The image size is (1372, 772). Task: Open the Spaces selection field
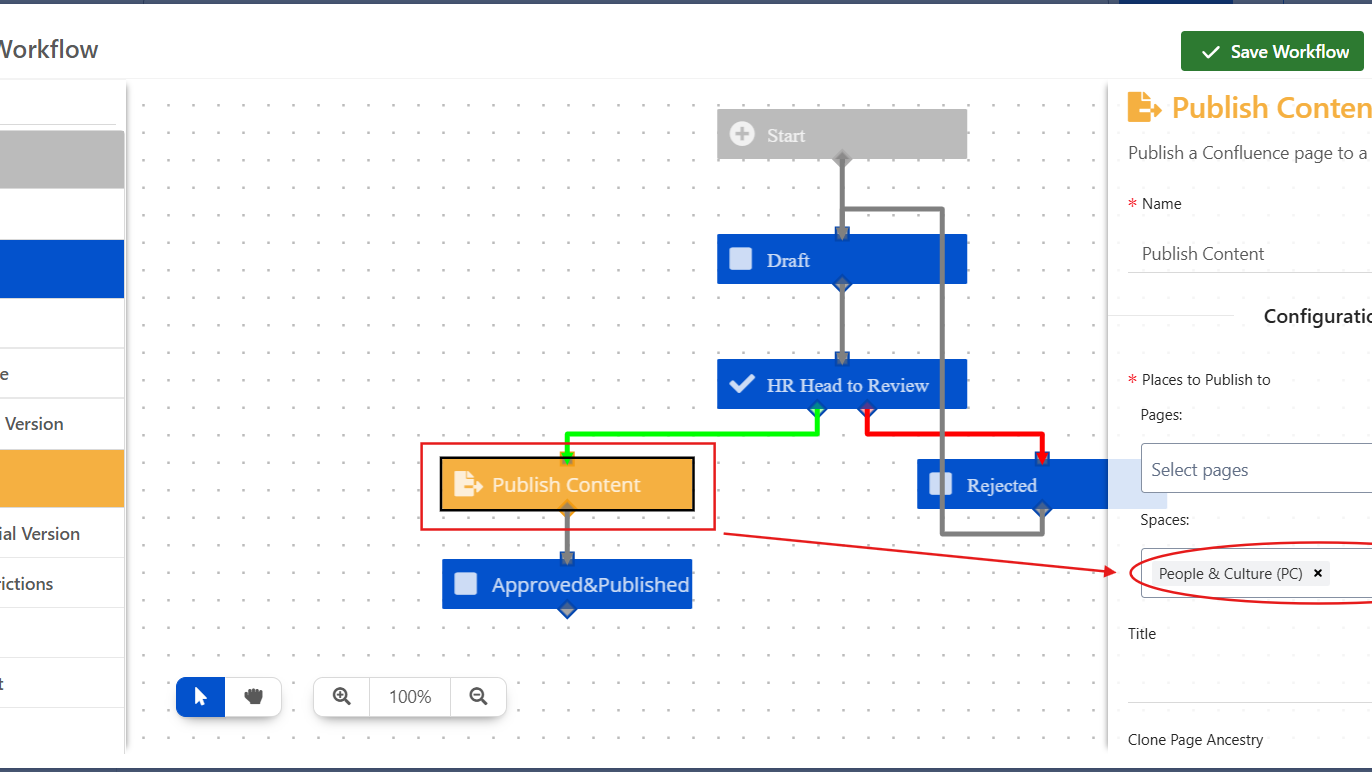click(1350, 573)
